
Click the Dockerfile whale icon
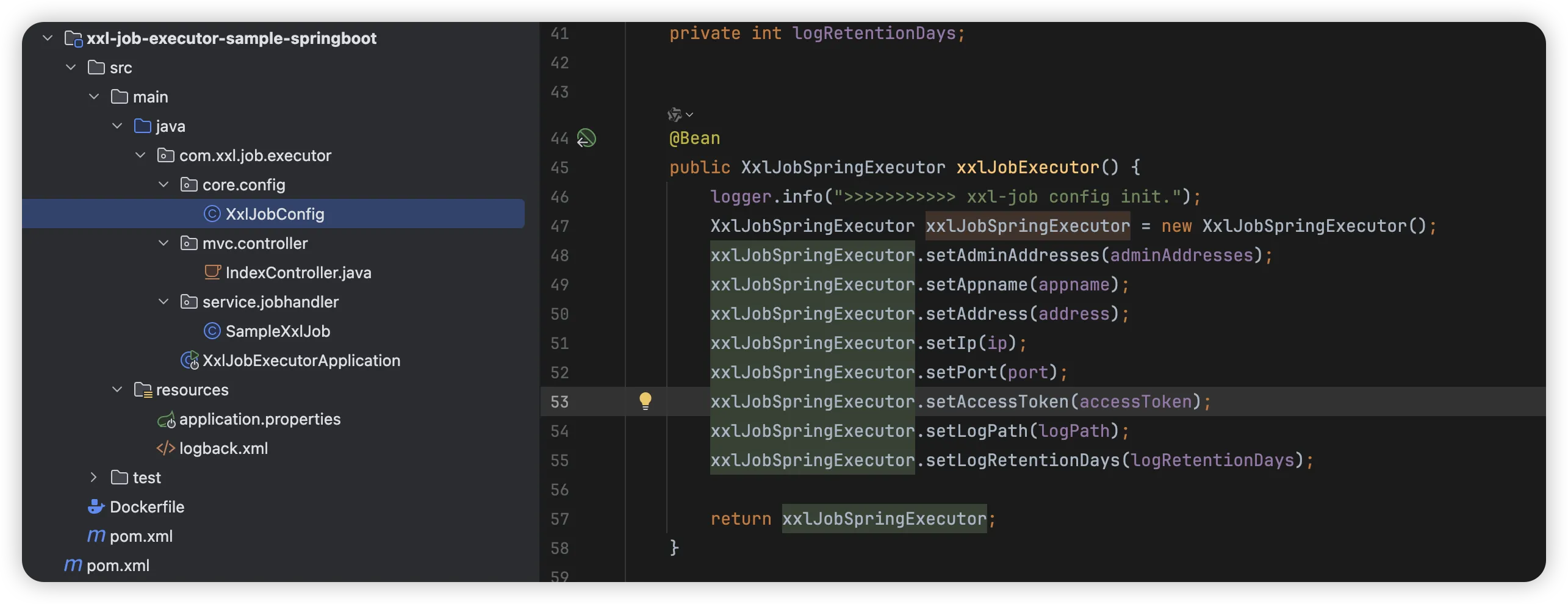pyautogui.click(x=96, y=506)
